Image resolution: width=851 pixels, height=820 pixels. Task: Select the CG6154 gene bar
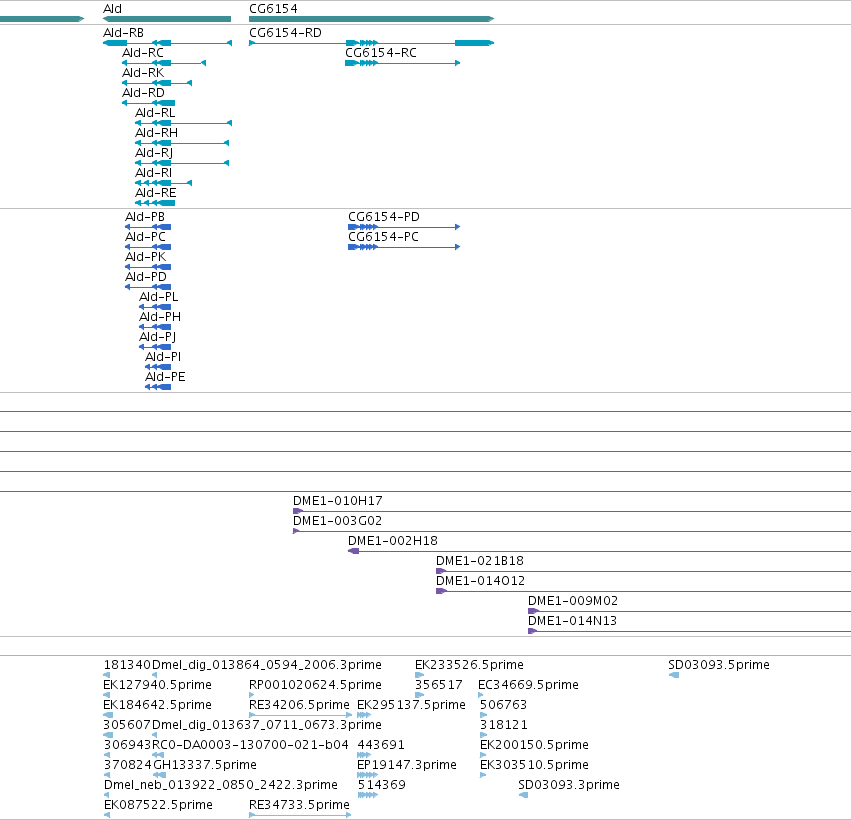(371, 19)
